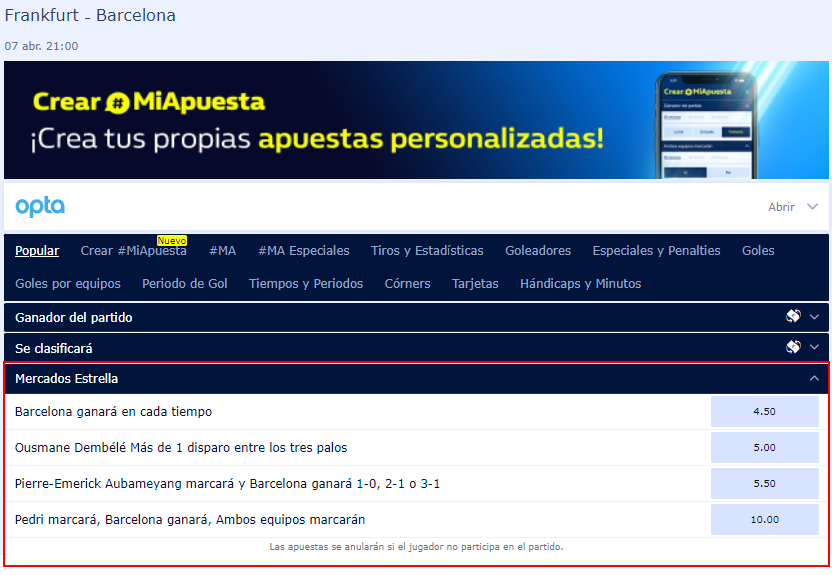Expand the Ganador del partido section chevron
This screenshot has height=575, width=832.
click(x=814, y=317)
